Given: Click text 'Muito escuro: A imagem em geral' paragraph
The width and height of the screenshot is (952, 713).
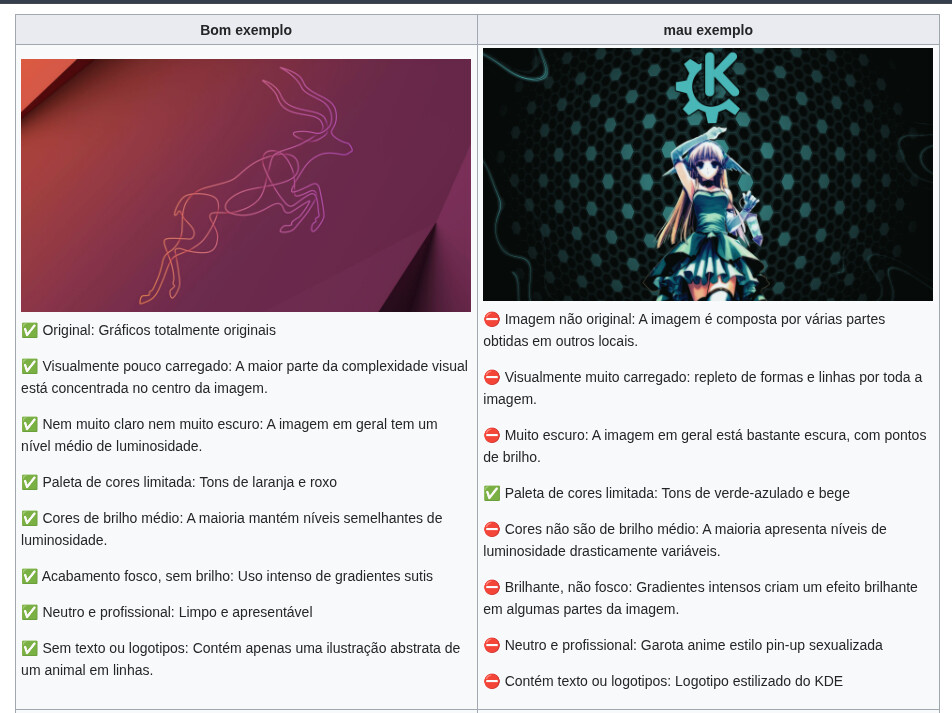Looking at the screenshot, I should 705,446.
